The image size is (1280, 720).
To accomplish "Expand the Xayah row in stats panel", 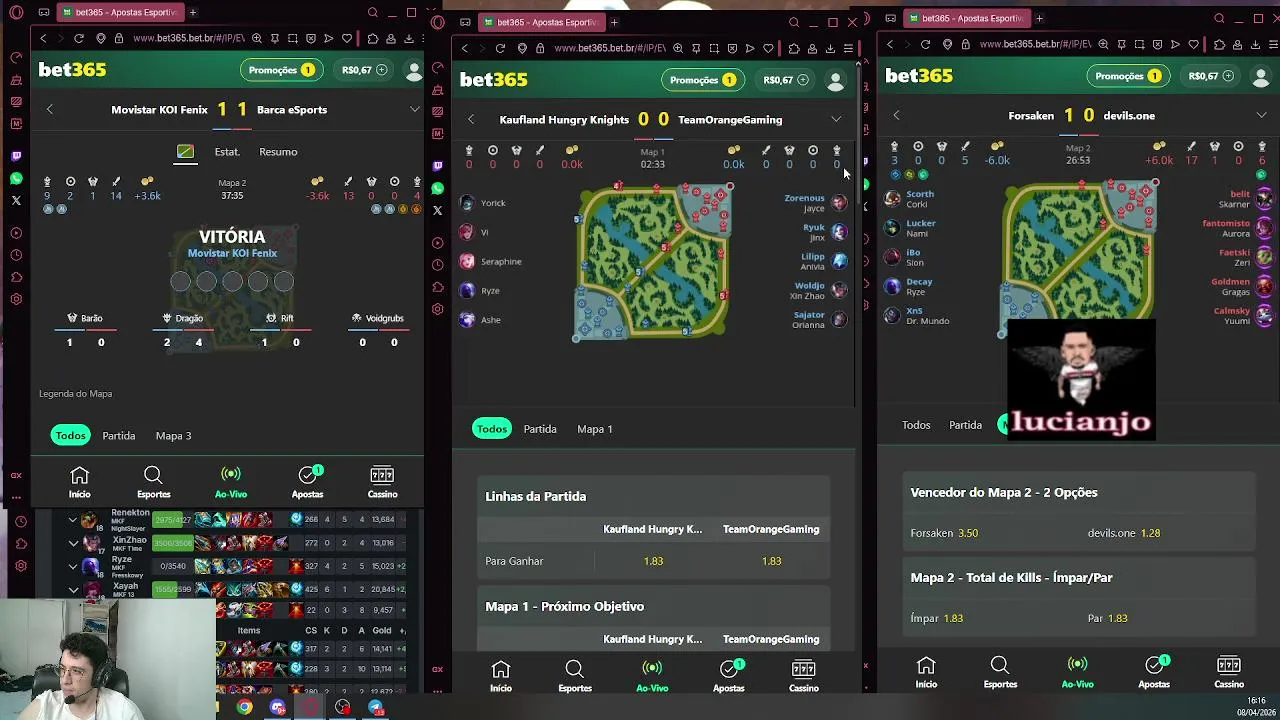I will pyautogui.click(x=73, y=590).
